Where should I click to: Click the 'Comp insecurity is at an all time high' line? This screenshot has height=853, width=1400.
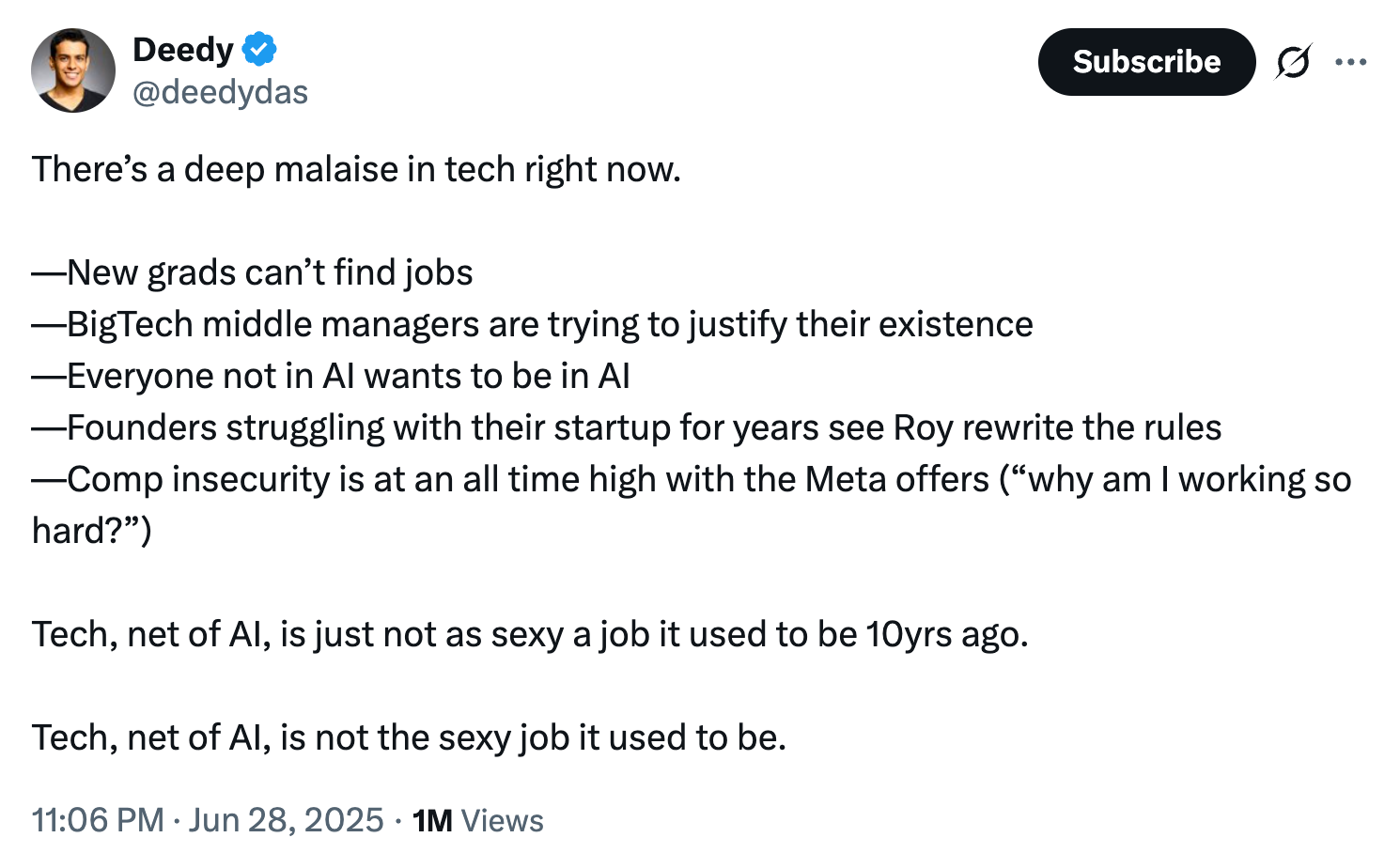[692, 479]
